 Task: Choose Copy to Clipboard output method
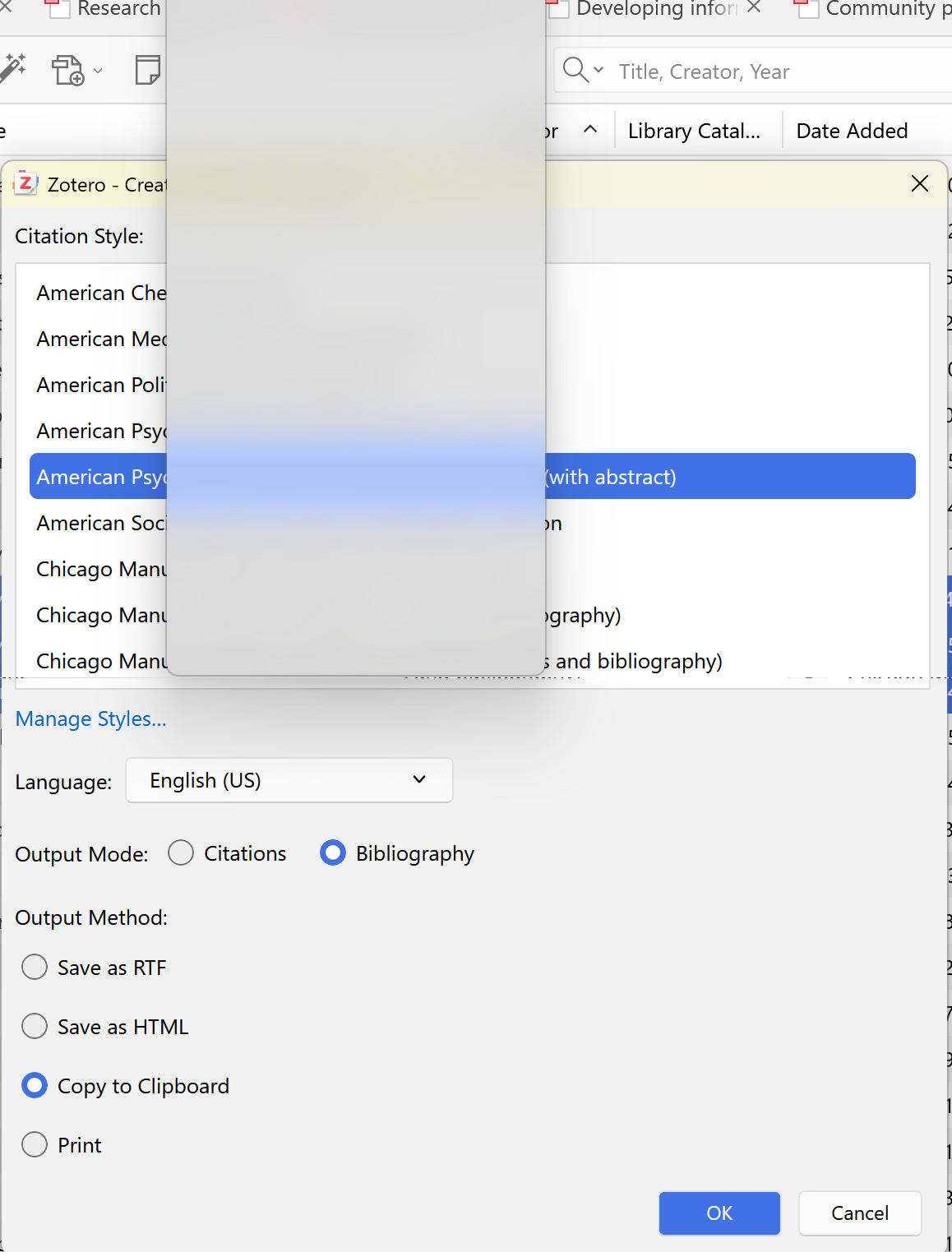point(35,1086)
